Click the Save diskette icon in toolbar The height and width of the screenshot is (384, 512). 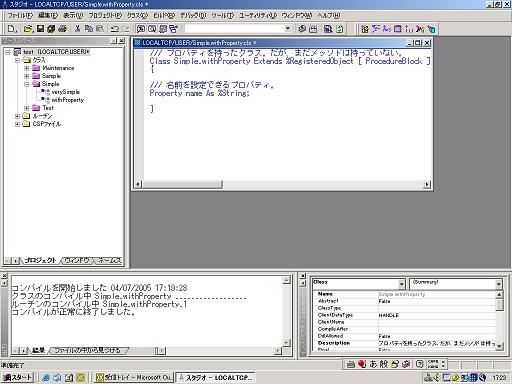point(40,29)
